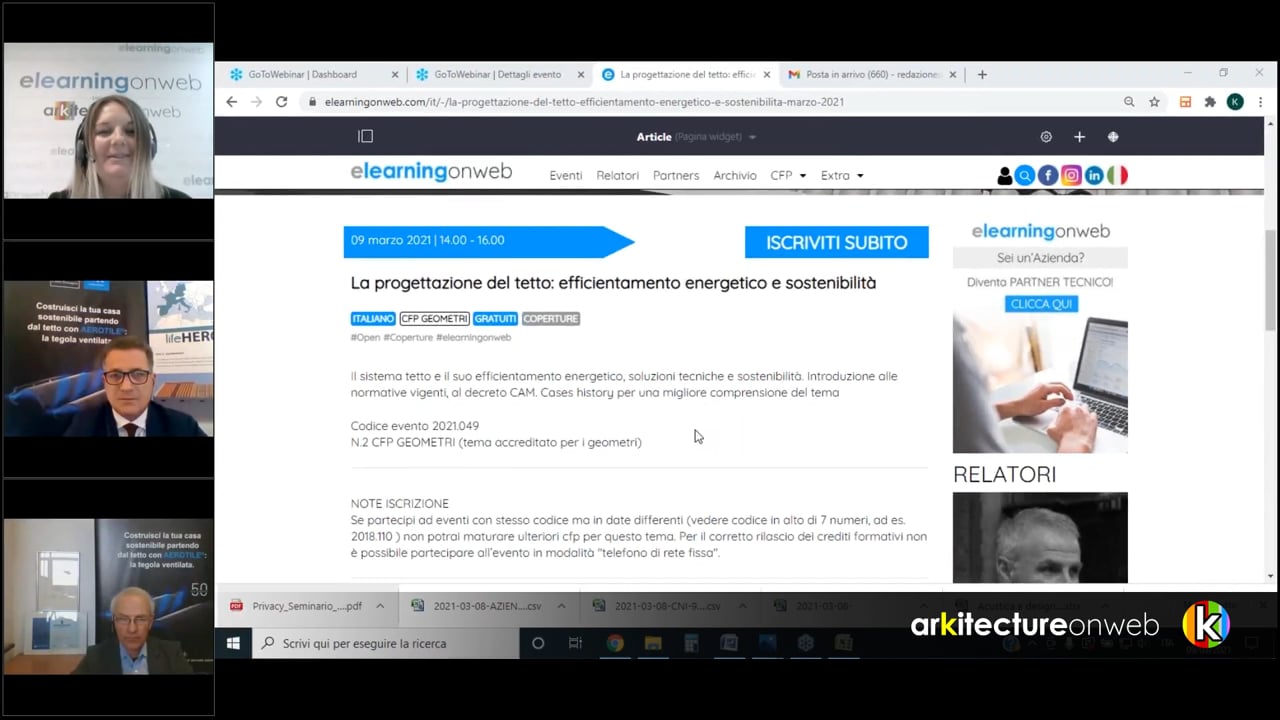Open Task View on the taskbar
This screenshot has width=1280, height=720.
tap(575, 643)
